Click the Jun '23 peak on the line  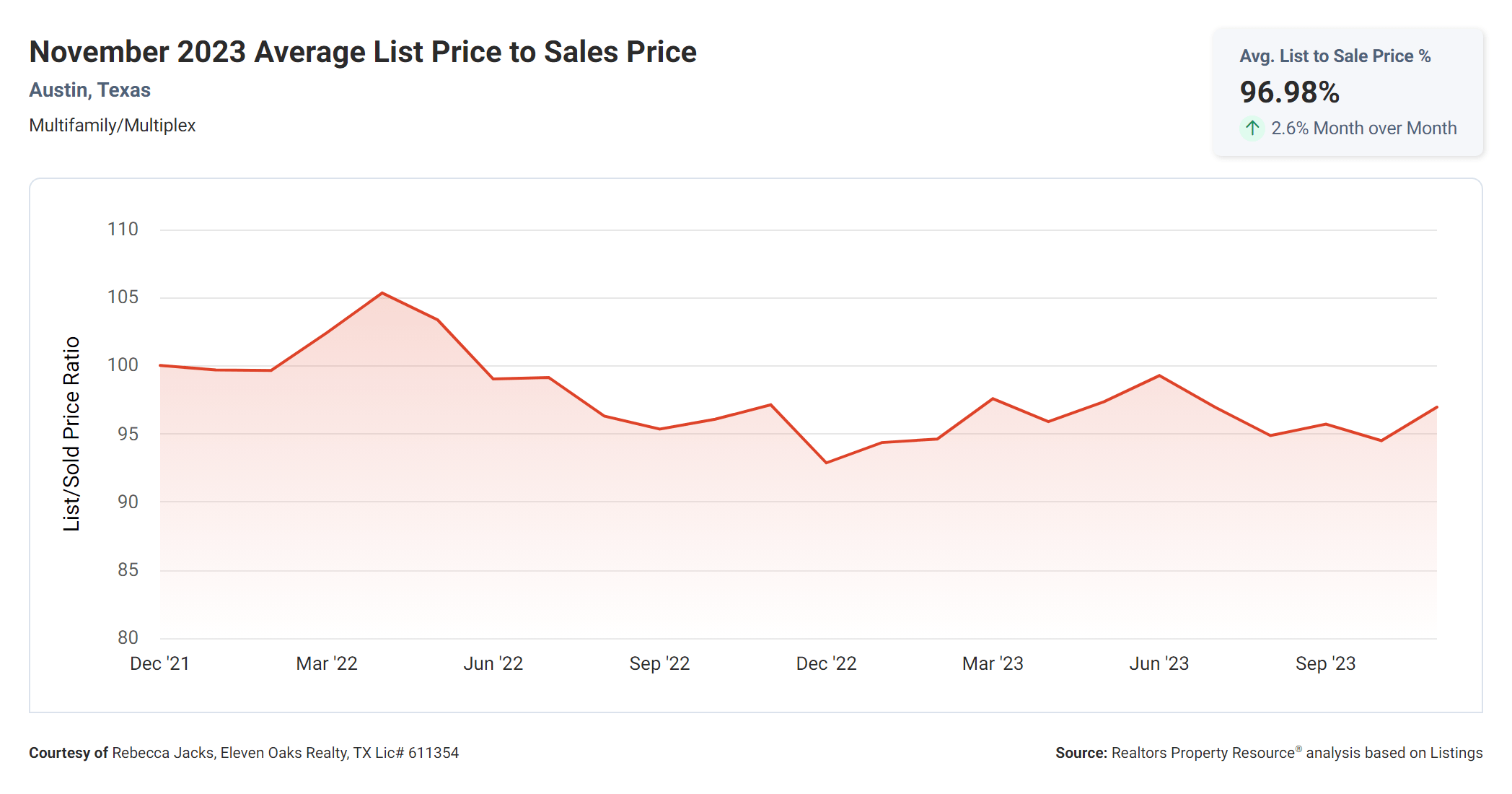tap(1159, 375)
